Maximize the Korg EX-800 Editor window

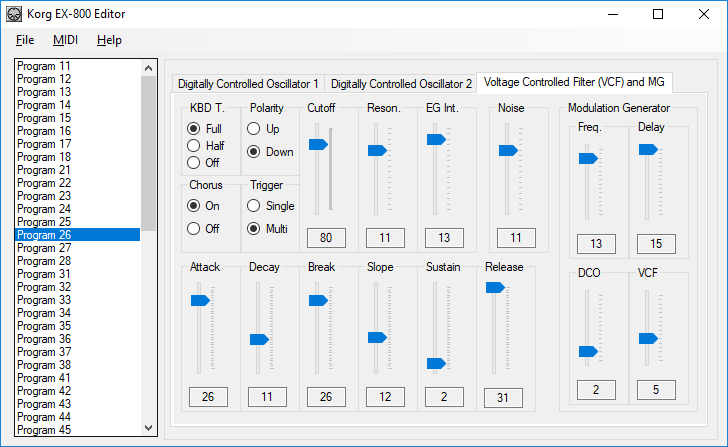pos(658,14)
